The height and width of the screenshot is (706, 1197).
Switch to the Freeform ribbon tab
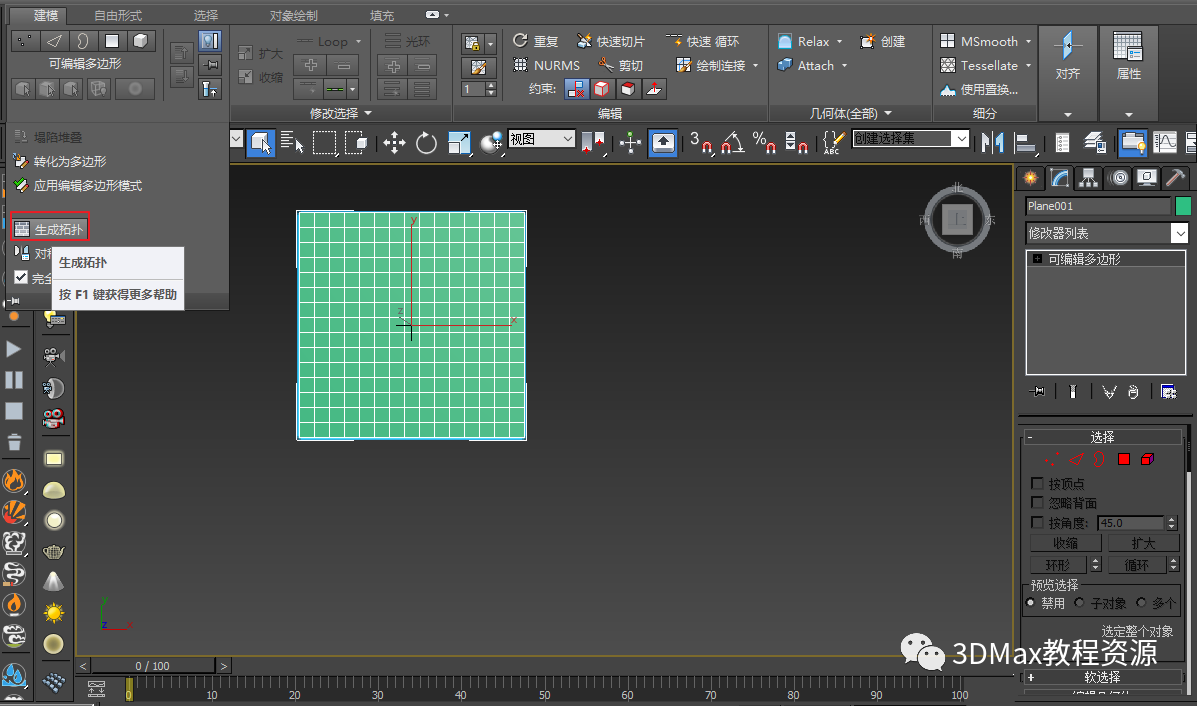pyautogui.click(x=118, y=15)
